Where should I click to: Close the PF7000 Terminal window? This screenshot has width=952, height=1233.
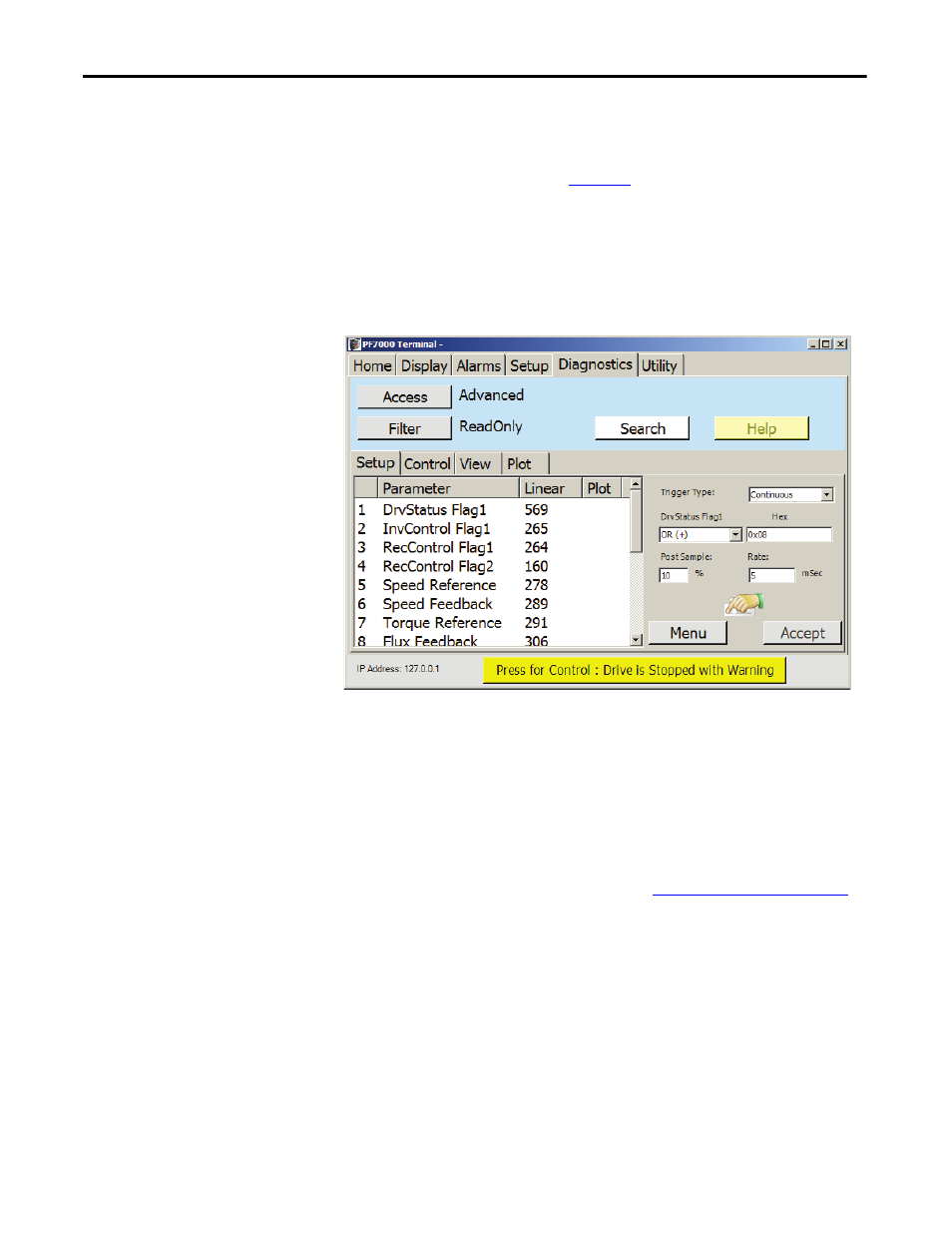click(x=841, y=344)
